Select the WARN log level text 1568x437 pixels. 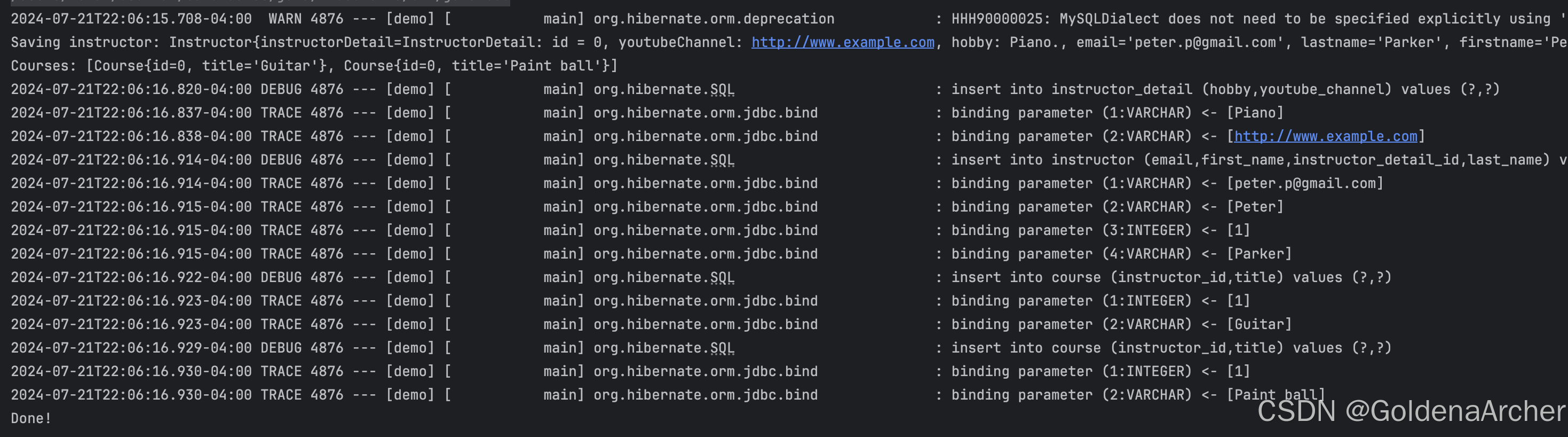(285, 19)
